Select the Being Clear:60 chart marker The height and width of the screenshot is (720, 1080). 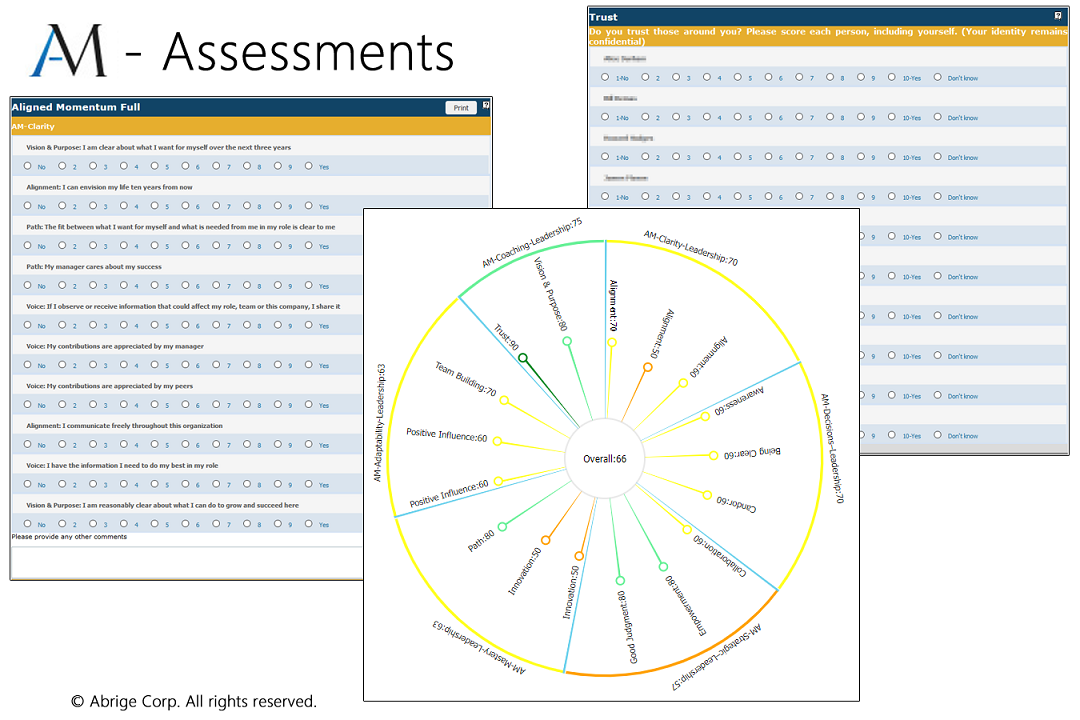714,455
